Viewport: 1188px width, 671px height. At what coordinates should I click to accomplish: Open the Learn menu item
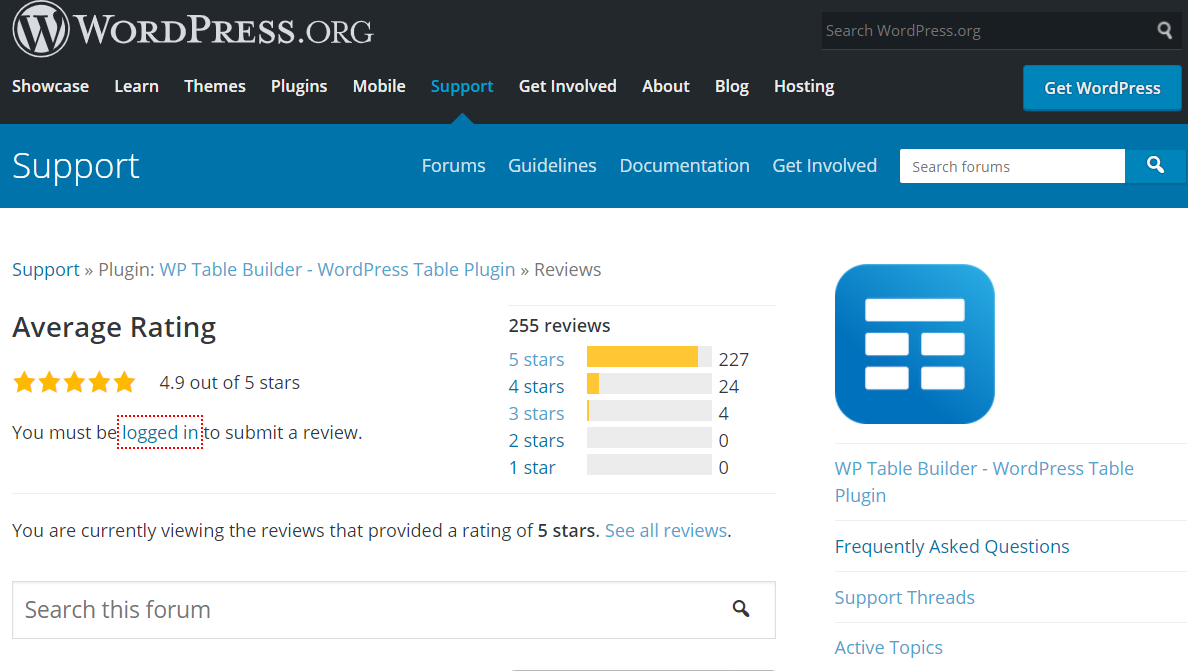click(136, 86)
